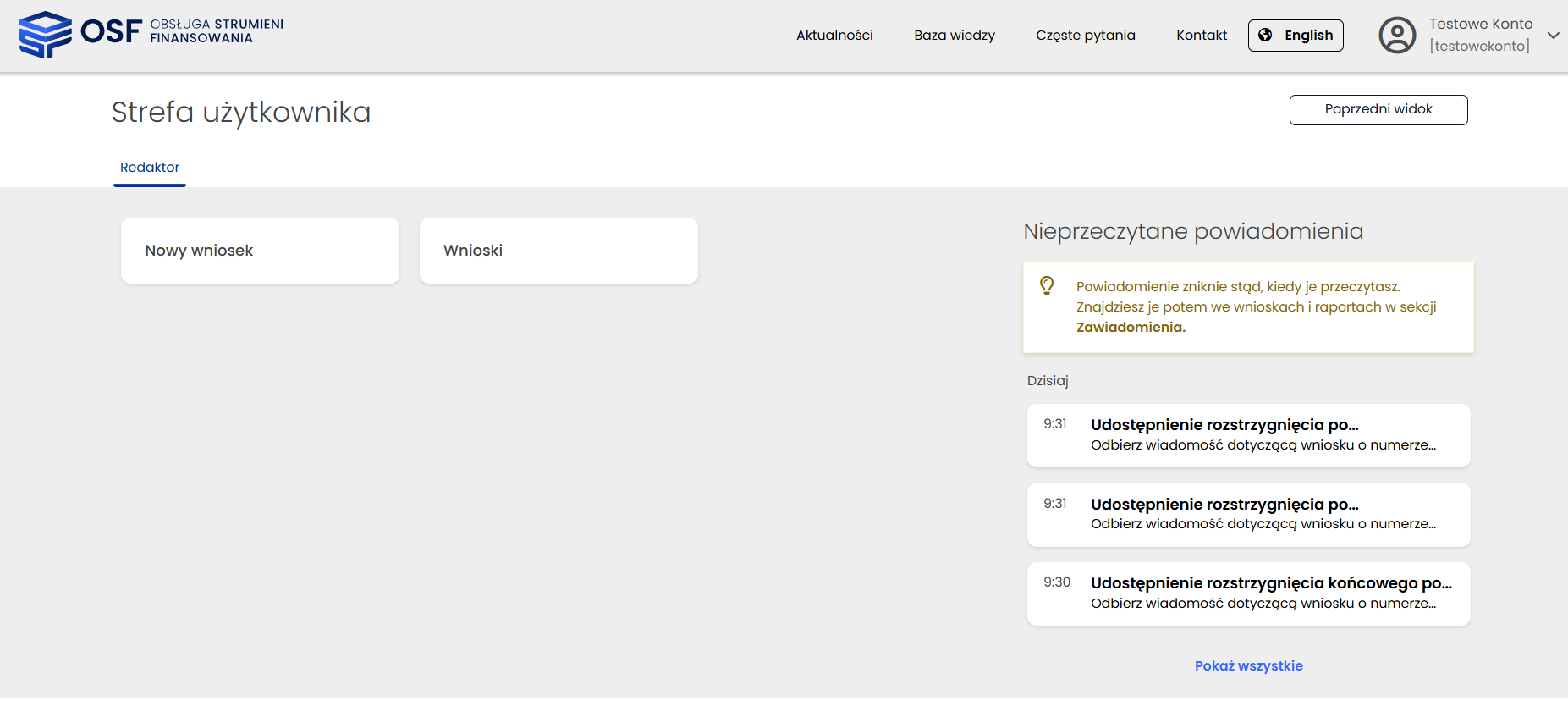1568x701 pixels.
Task: Expand the account dropdown chevron
Action: pos(1553,36)
